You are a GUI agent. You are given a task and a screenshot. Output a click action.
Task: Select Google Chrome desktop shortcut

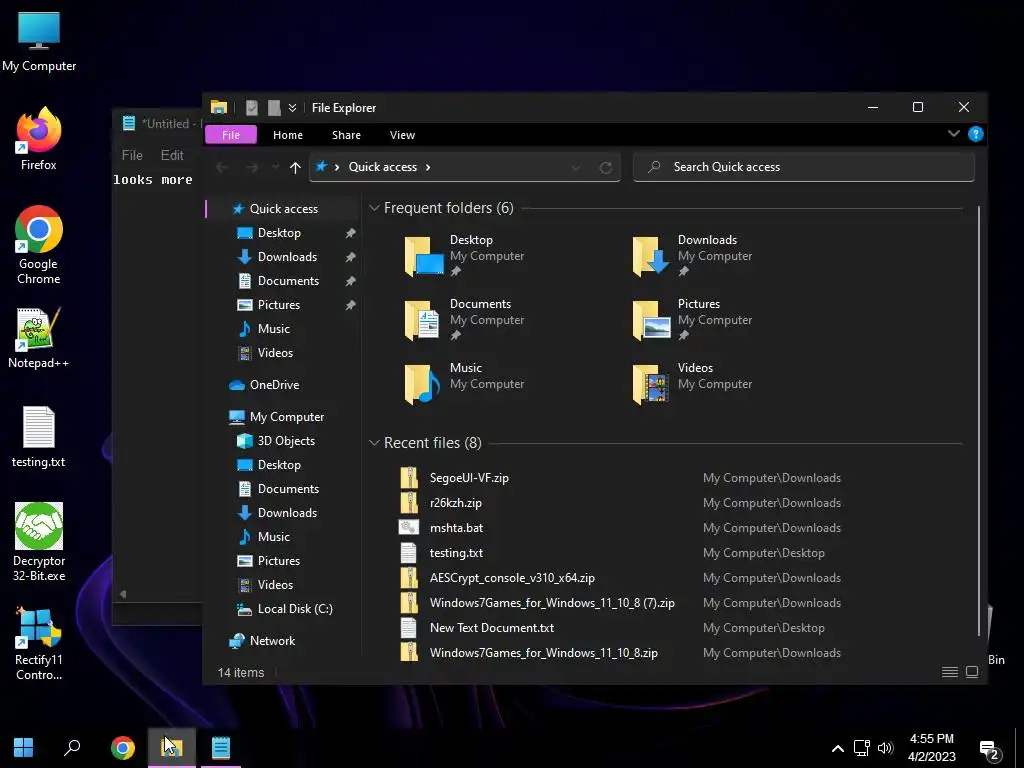[x=39, y=246]
